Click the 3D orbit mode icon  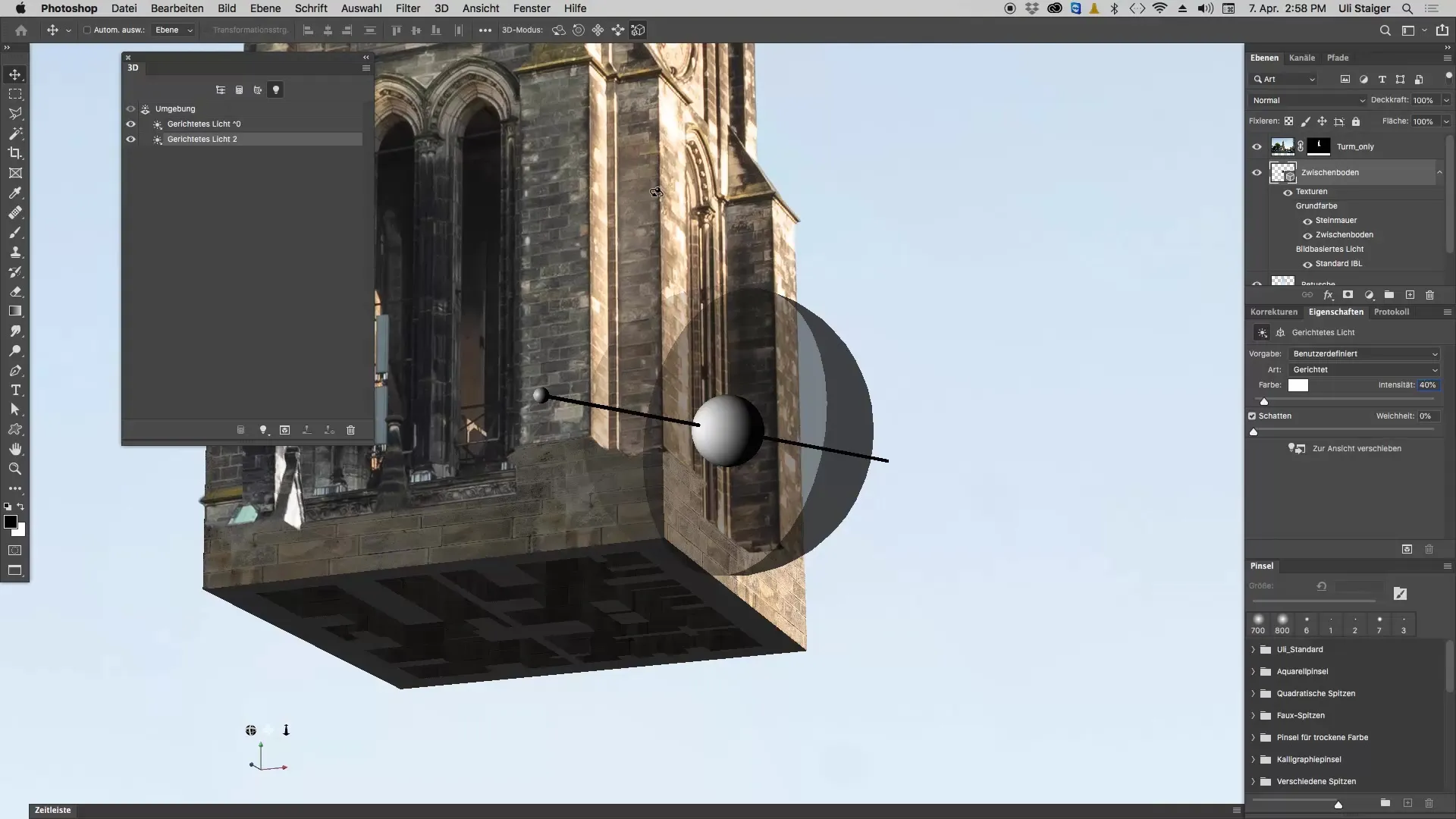[x=559, y=30]
